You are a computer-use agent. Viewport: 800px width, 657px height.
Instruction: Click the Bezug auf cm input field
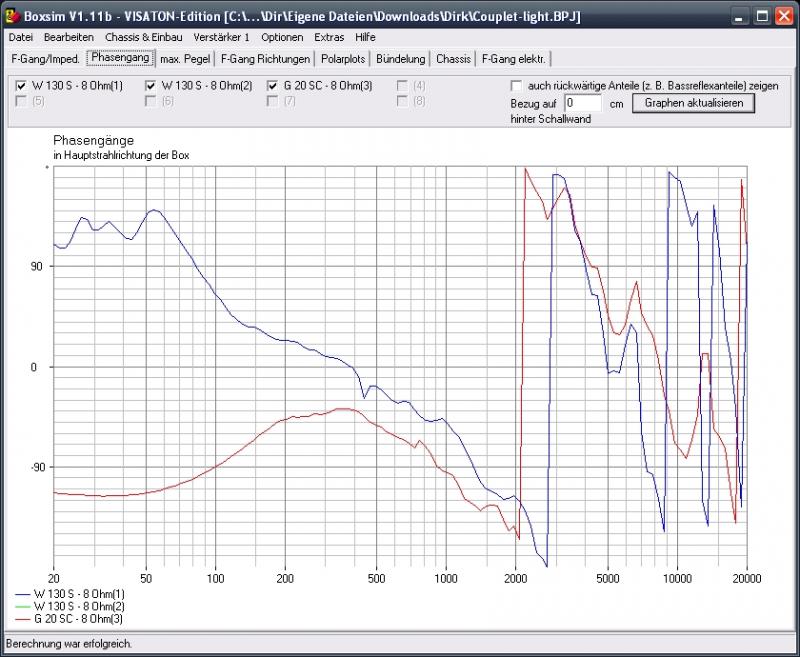(582, 103)
